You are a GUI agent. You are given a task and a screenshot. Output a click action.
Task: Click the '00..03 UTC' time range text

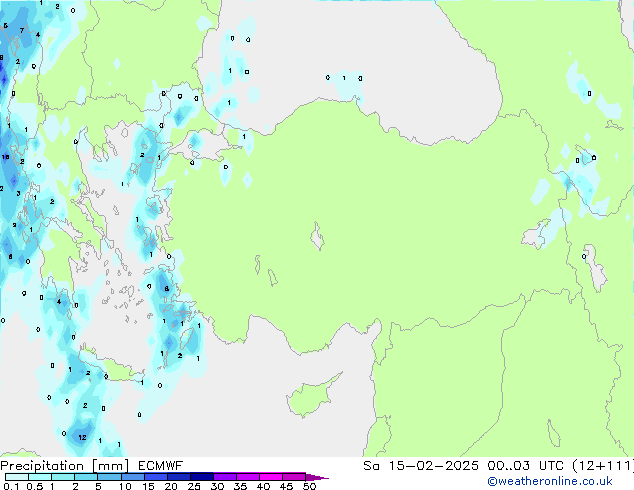click(x=526, y=466)
